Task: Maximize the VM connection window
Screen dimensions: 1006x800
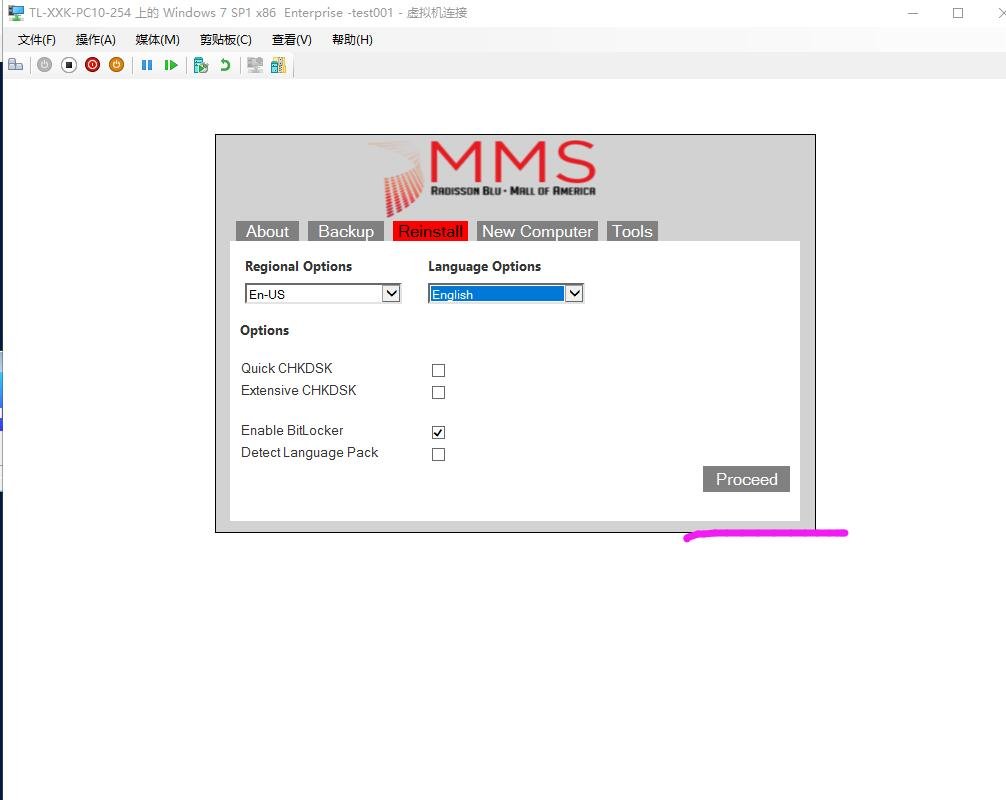Action: click(x=958, y=13)
